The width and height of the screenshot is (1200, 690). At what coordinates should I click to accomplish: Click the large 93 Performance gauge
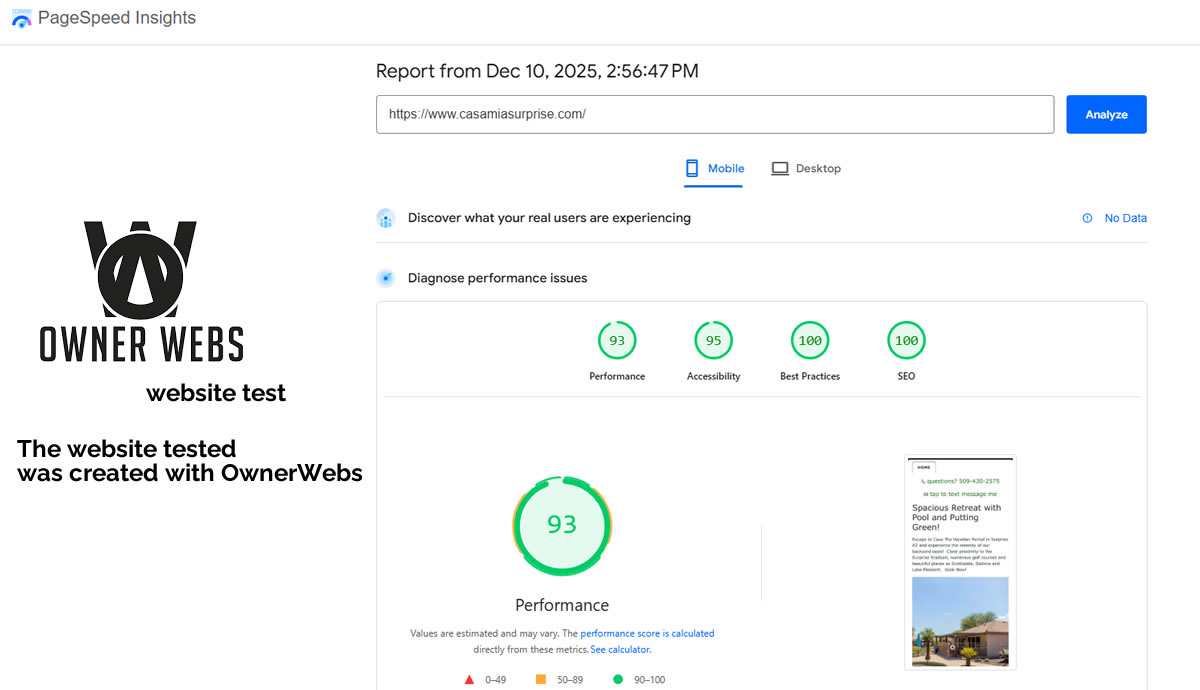[x=562, y=525]
